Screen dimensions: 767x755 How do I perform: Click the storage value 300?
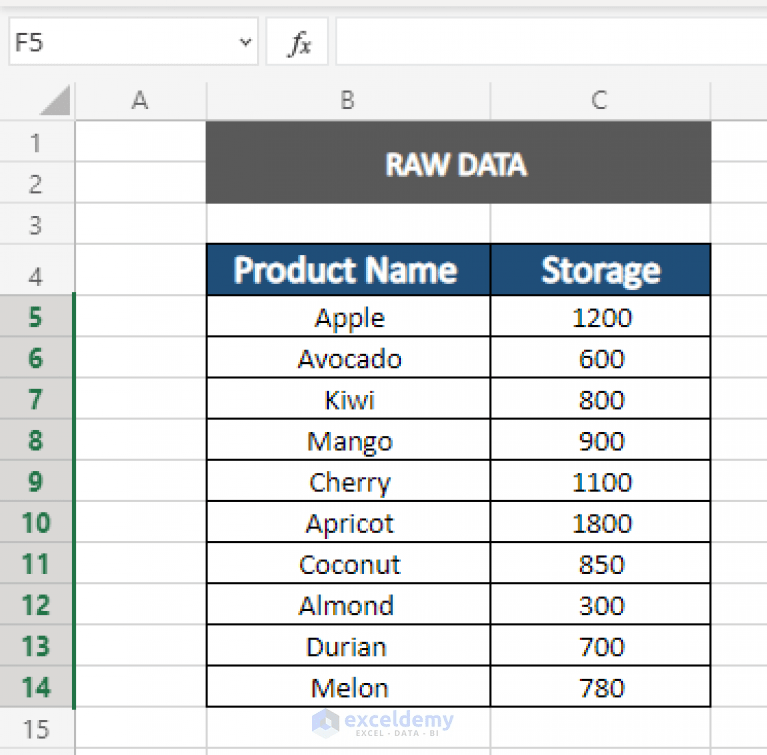[x=600, y=604]
